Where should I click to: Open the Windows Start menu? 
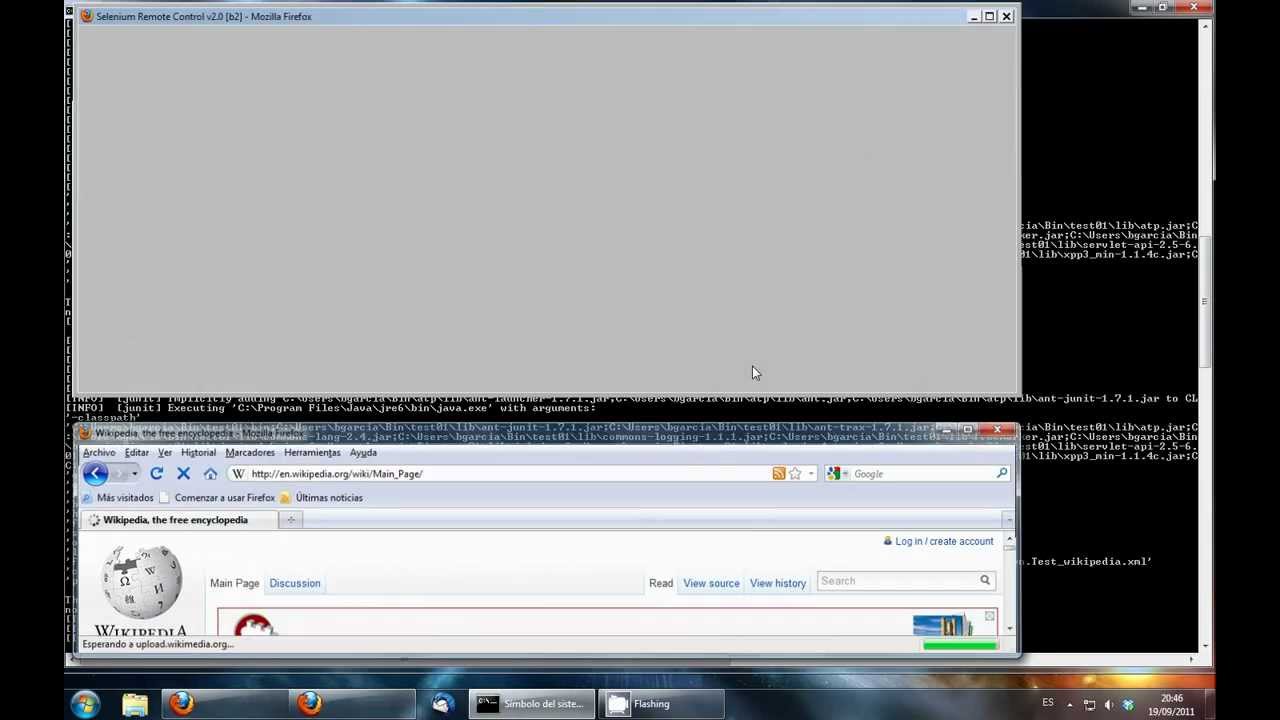pyautogui.click(x=84, y=704)
